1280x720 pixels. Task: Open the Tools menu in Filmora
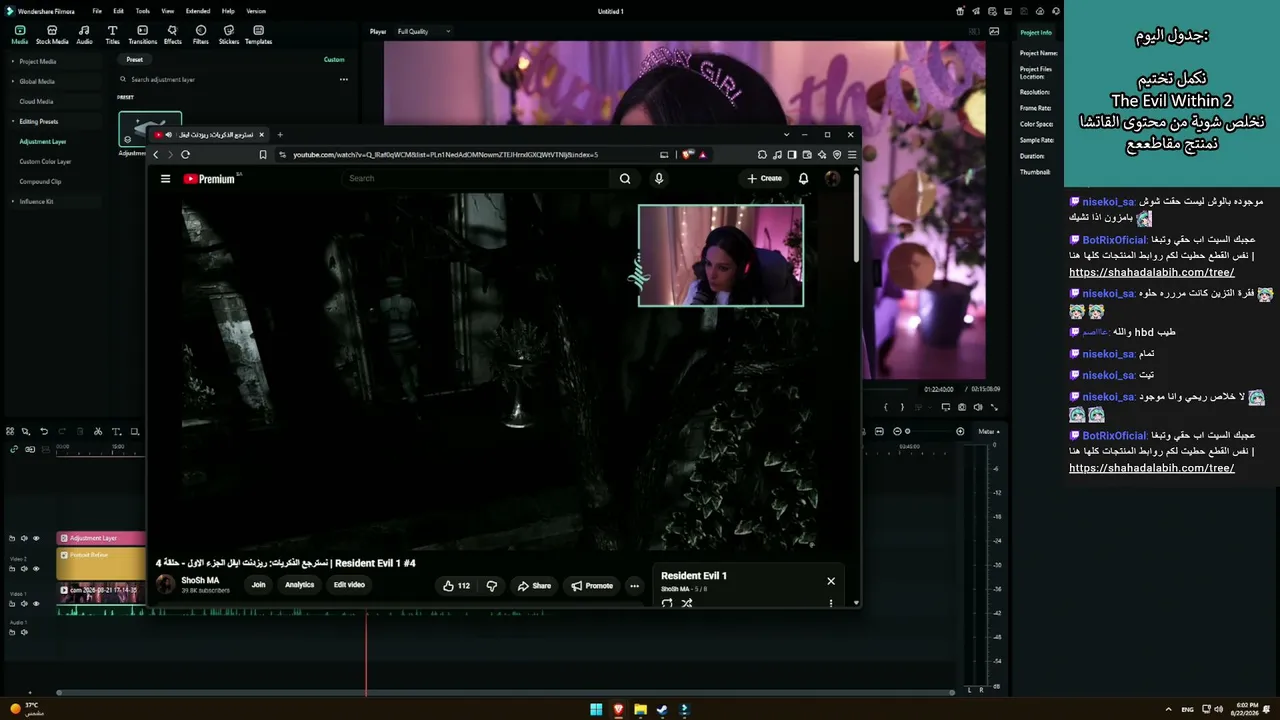coord(143,11)
